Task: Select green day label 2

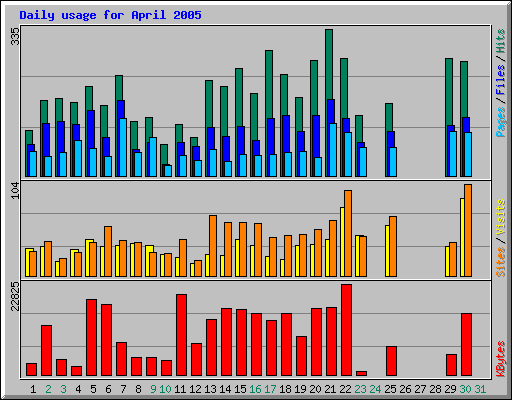Action: (48, 389)
